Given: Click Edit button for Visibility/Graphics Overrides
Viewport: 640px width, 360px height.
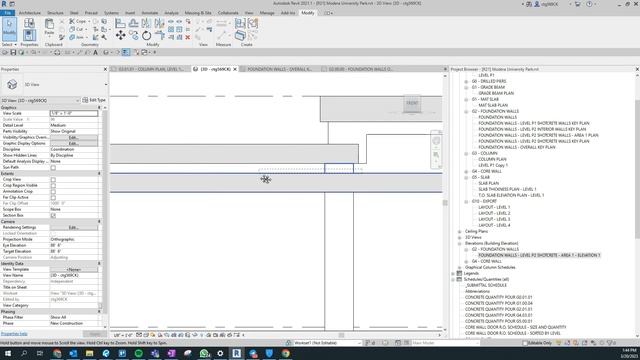Looking at the screenshot, I should coord(73,138).
